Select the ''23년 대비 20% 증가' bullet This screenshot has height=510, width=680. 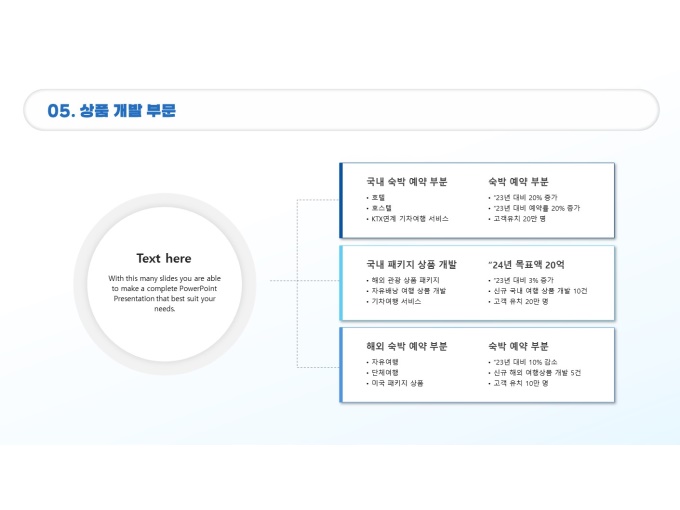click(x=525, y=197)
